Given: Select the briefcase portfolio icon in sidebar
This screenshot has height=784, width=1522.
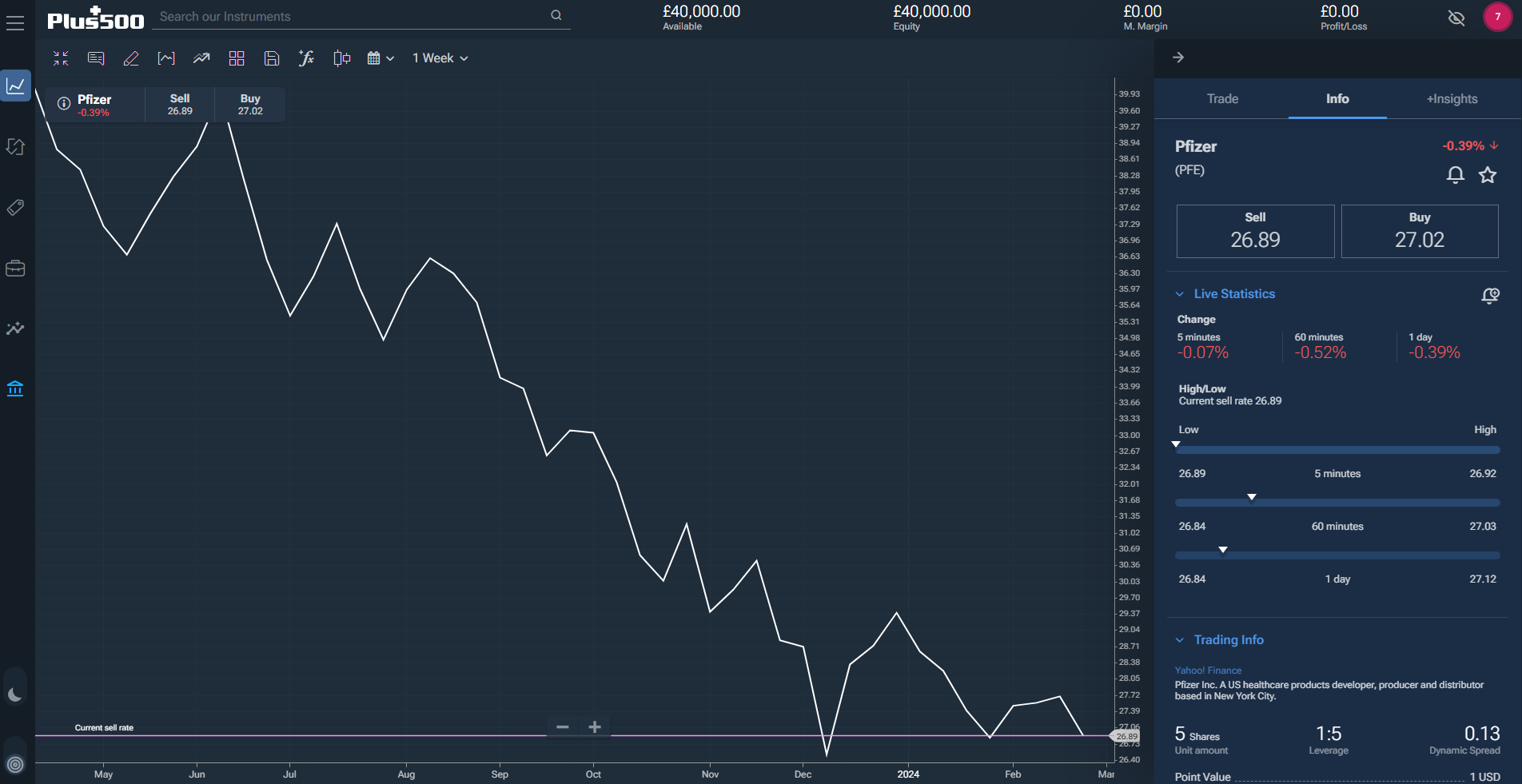Looking at the screenshot, I should pos(15,269).
